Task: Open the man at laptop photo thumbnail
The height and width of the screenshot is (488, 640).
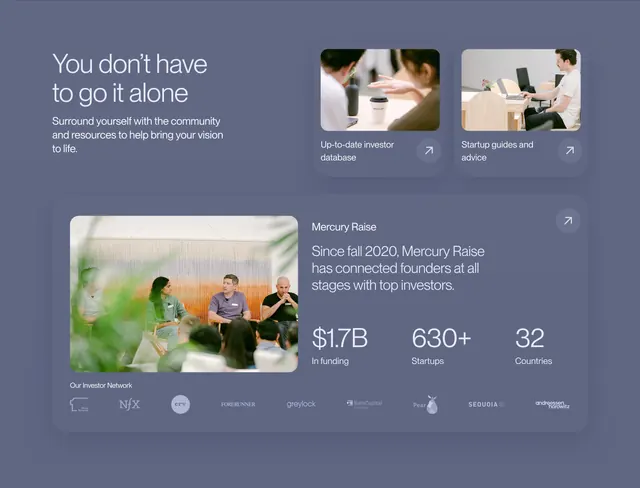Action: click(521, 90)
